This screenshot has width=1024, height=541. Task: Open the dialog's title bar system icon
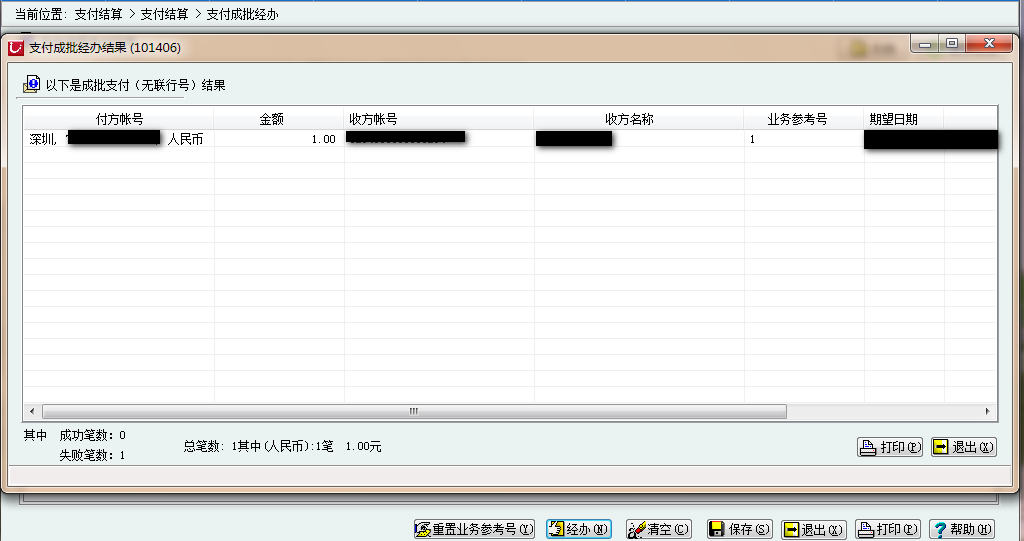[x=16, y=47]
